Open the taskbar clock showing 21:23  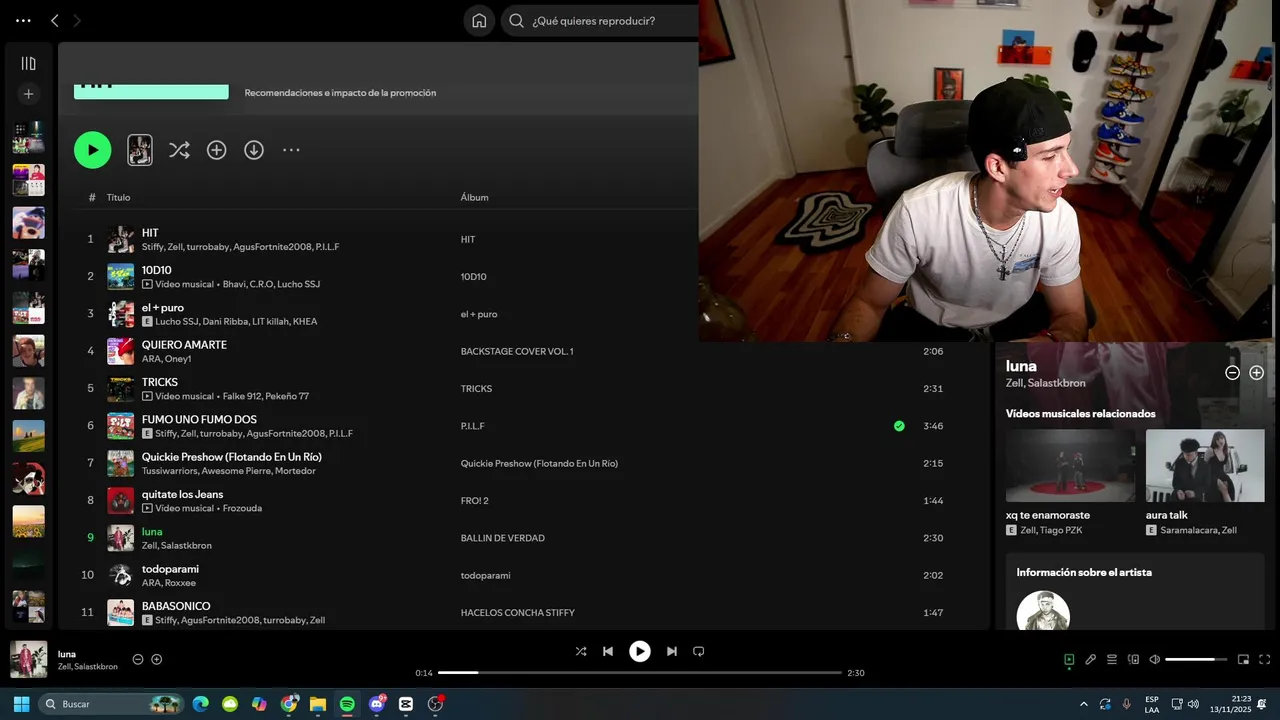tap(1230, 704)
